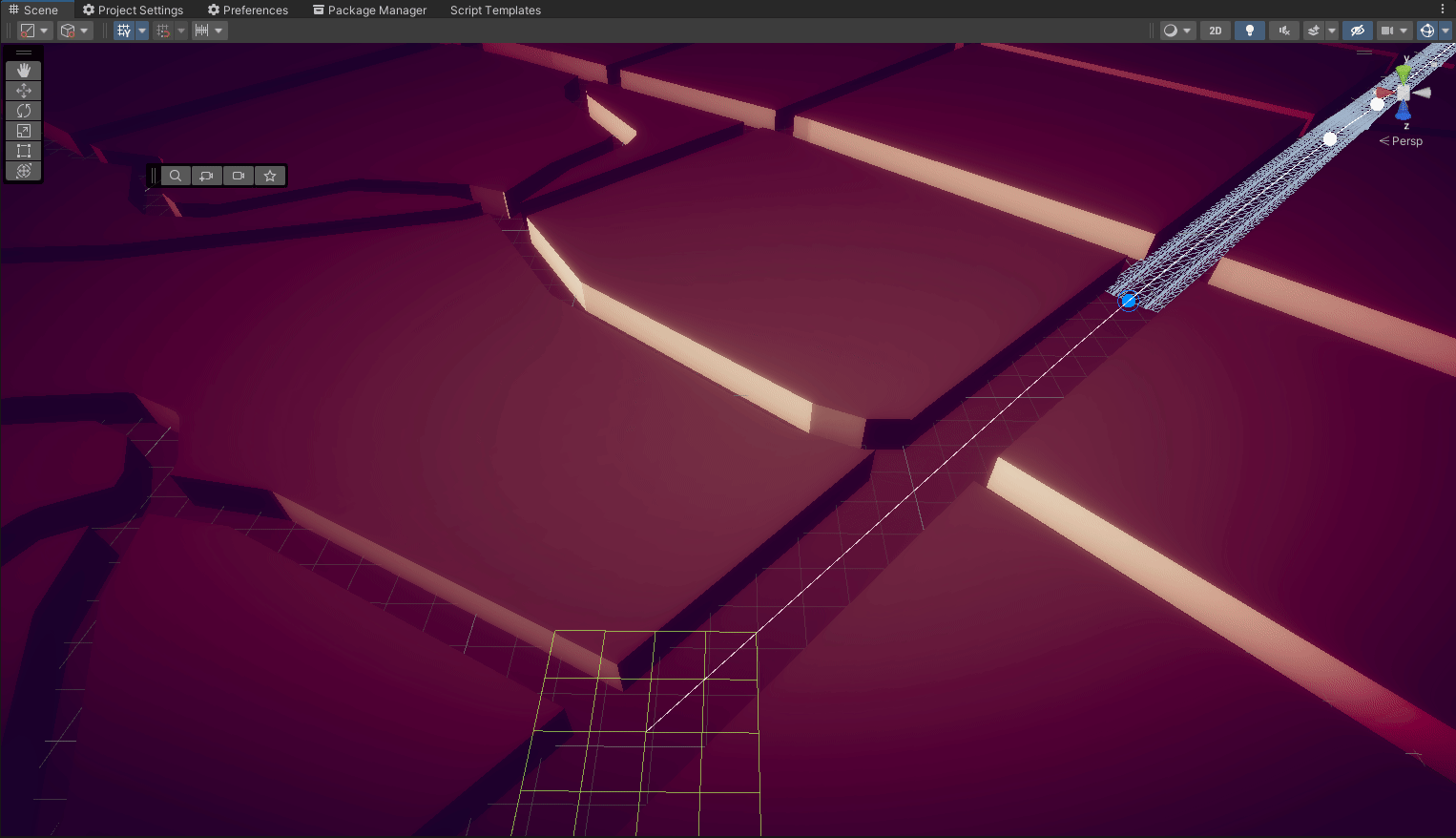Open the shading draw mode dropdown
This screenshot has height=838, width=1456.
click(1176, 31)
